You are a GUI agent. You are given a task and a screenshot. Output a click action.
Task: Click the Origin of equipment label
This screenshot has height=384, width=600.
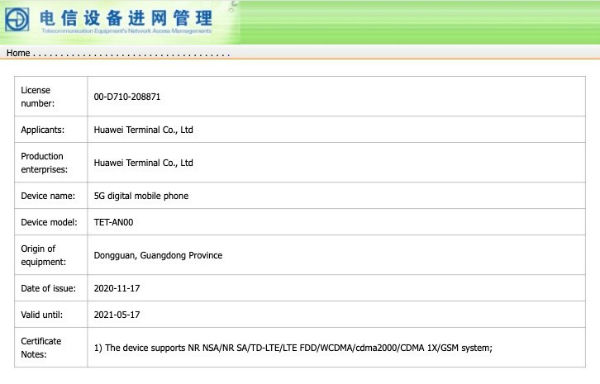43,255
